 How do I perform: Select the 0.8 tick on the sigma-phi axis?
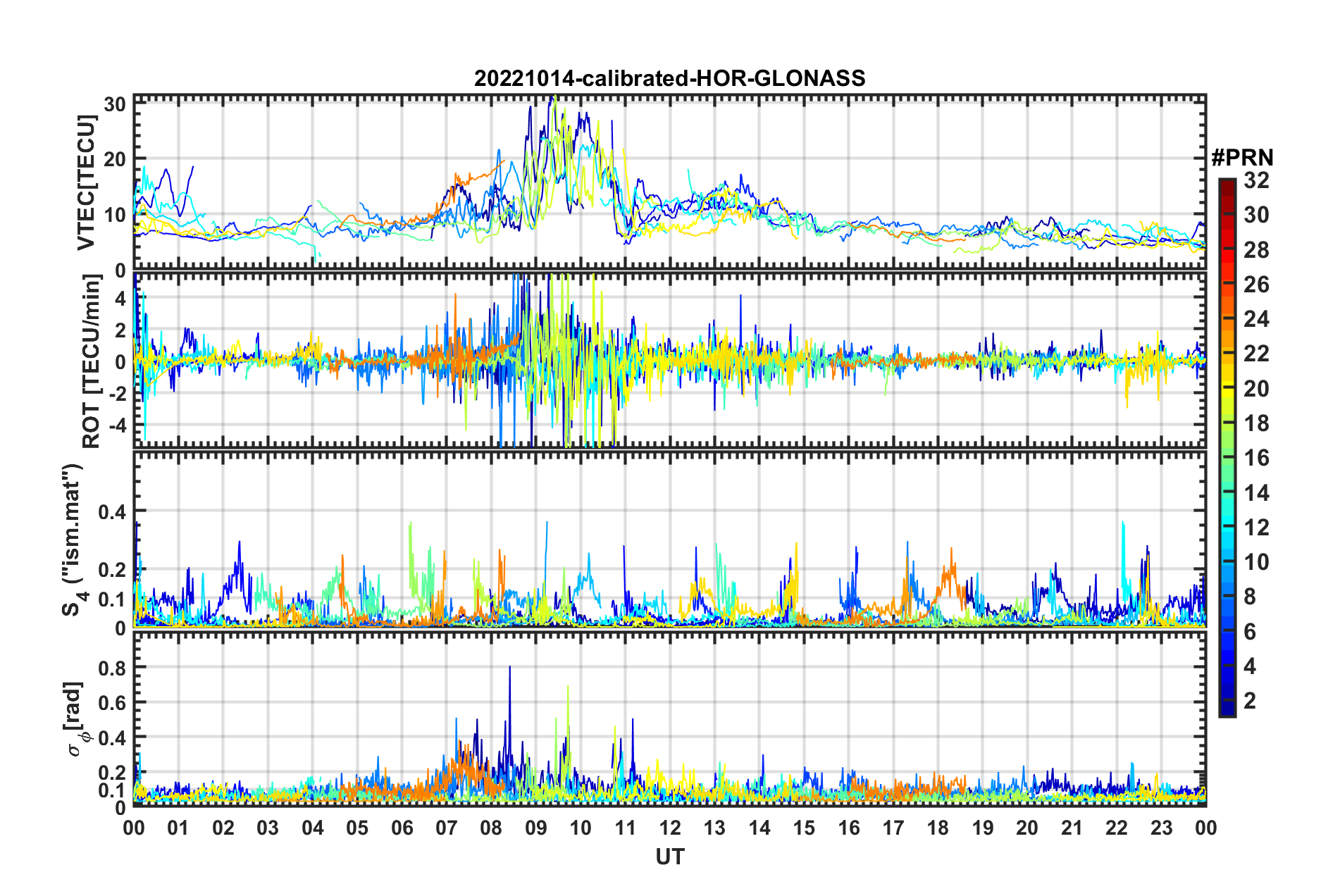[x=111, y=667]
